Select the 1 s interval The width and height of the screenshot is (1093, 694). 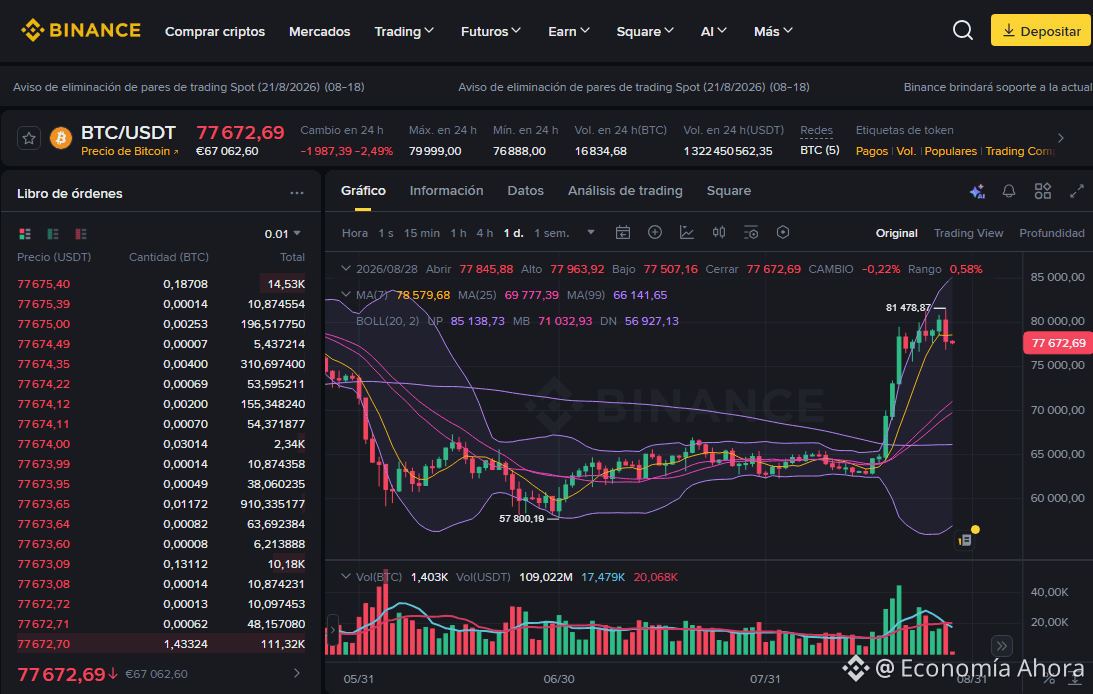point(386,233)
